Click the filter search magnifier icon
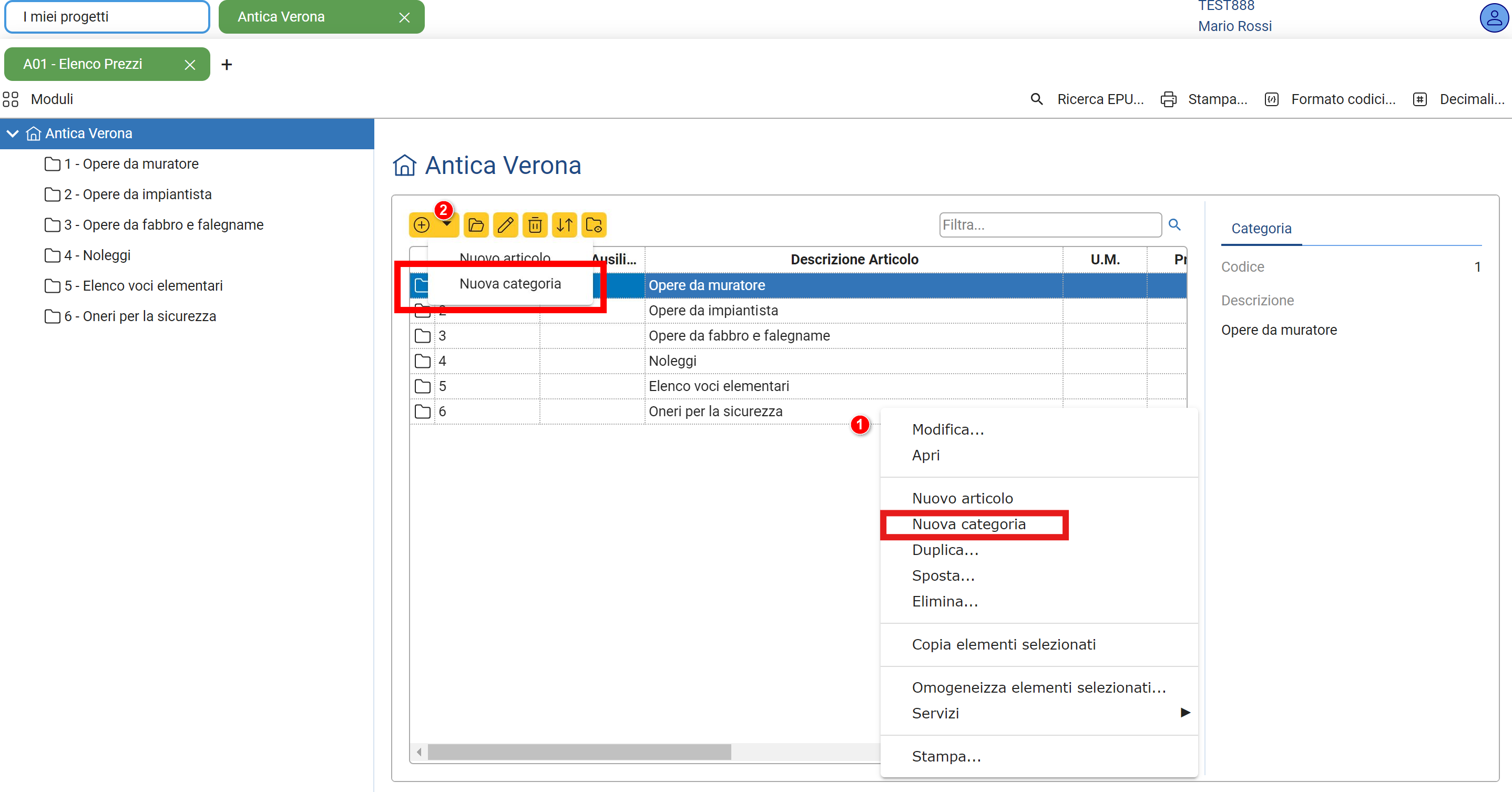This screenshot has width=1512, height=792. click(x=1174, y=225)
